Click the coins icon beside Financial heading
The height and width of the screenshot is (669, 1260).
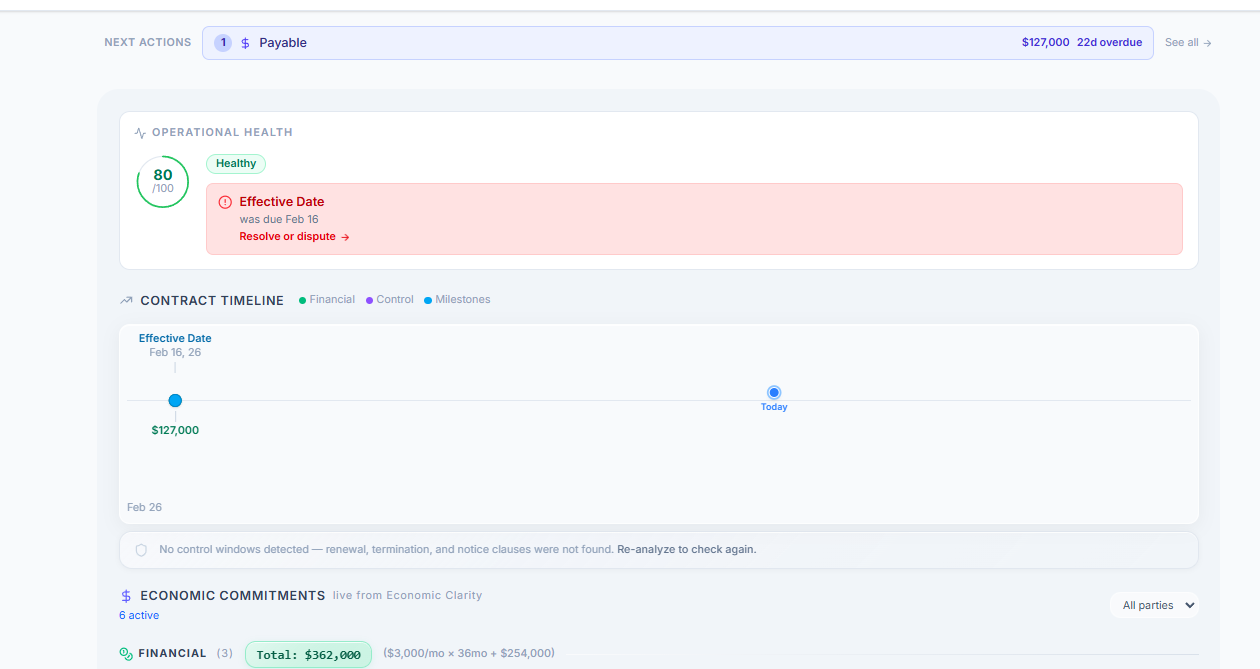tap(126, 654)
